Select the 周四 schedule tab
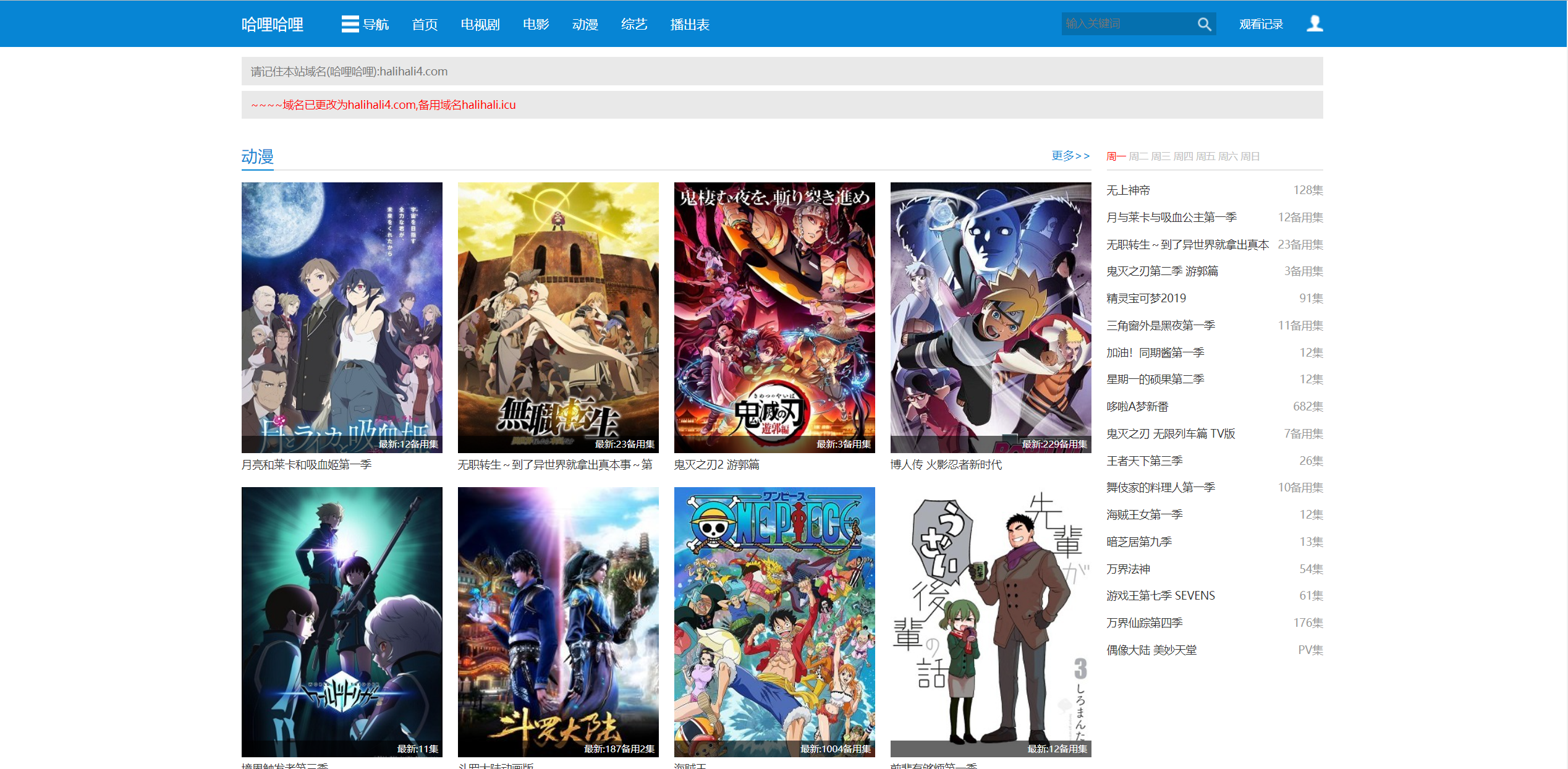Image resolution: width=1568 pixels, height=769 pixels. (1183, 156)
